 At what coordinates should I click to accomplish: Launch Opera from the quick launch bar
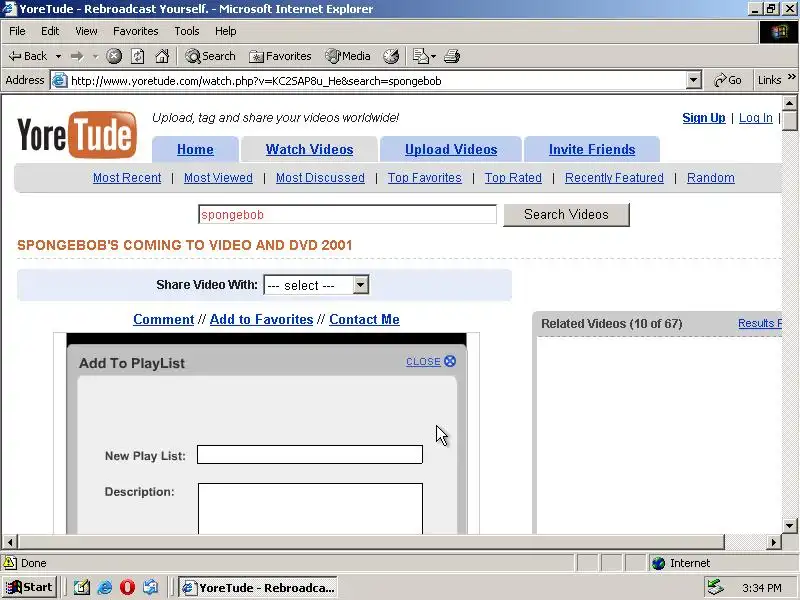[127, 587]
